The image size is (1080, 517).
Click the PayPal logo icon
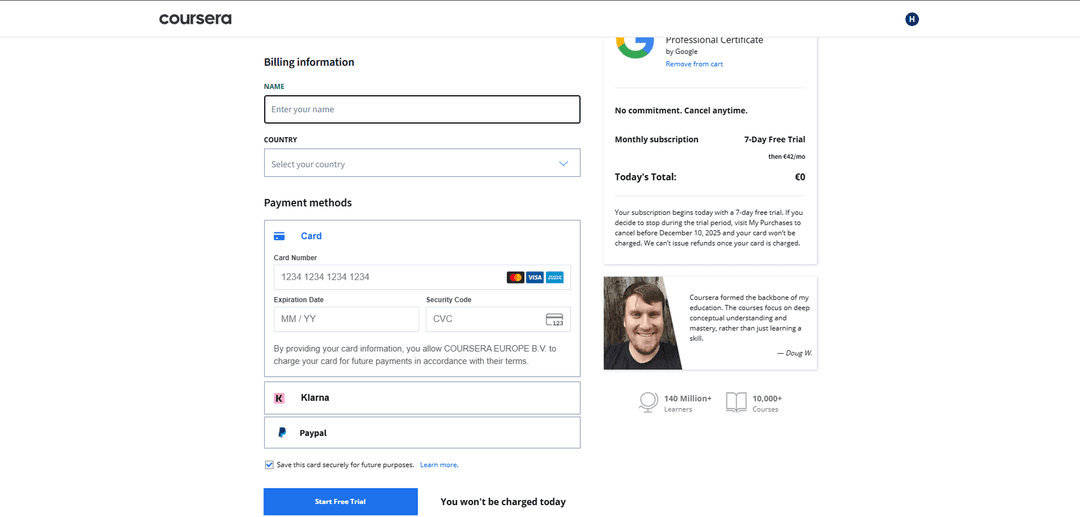point(282,433)
